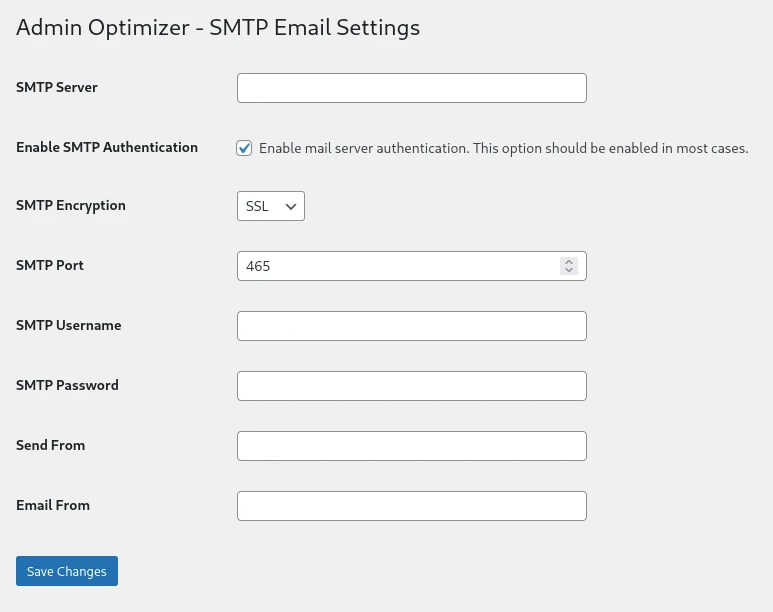Screen dimensions: 773x612
Task: Click the 'SMTP Encryption' field label
Action: pos(71,205)
